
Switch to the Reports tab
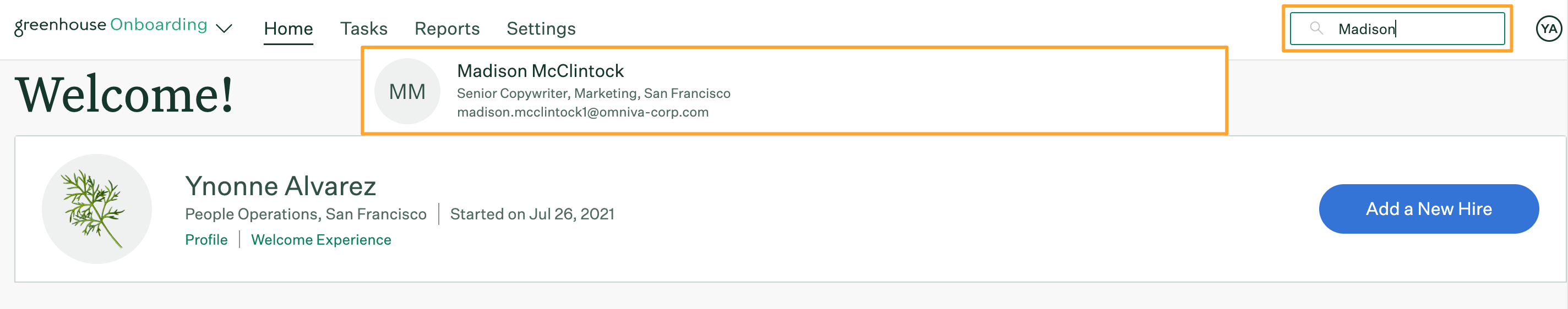click(447, 29)
